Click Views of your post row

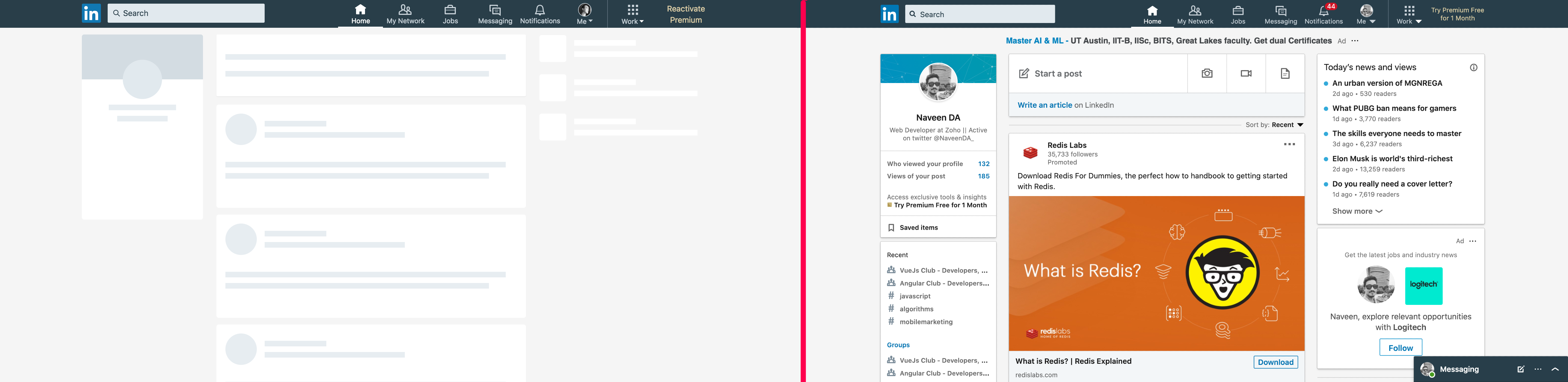(938, 176)
